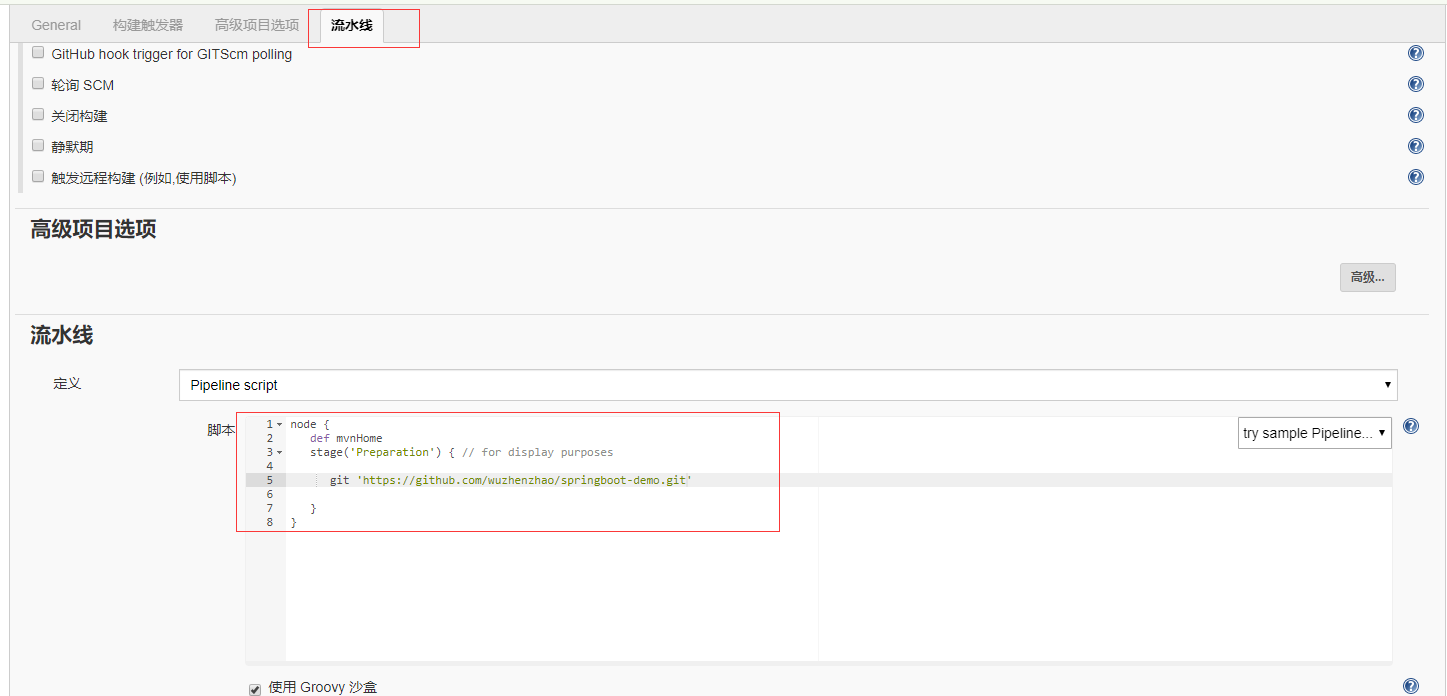Viewport: 1447px width, 696px height.
Task: Select the 流水线 tab
Action: (351, 25)
